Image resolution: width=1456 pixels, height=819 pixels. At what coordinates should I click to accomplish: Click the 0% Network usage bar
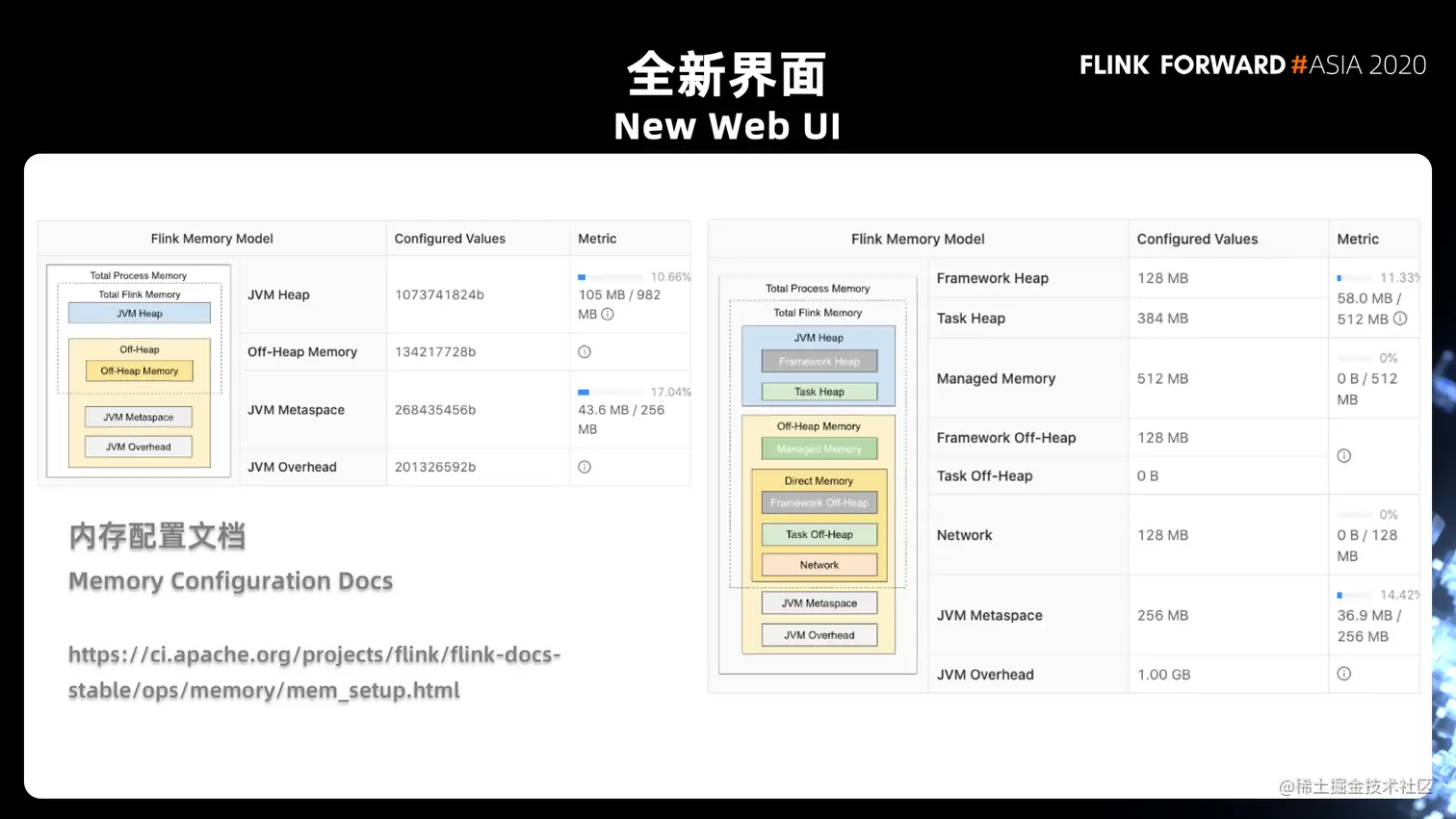(1355, 515)
